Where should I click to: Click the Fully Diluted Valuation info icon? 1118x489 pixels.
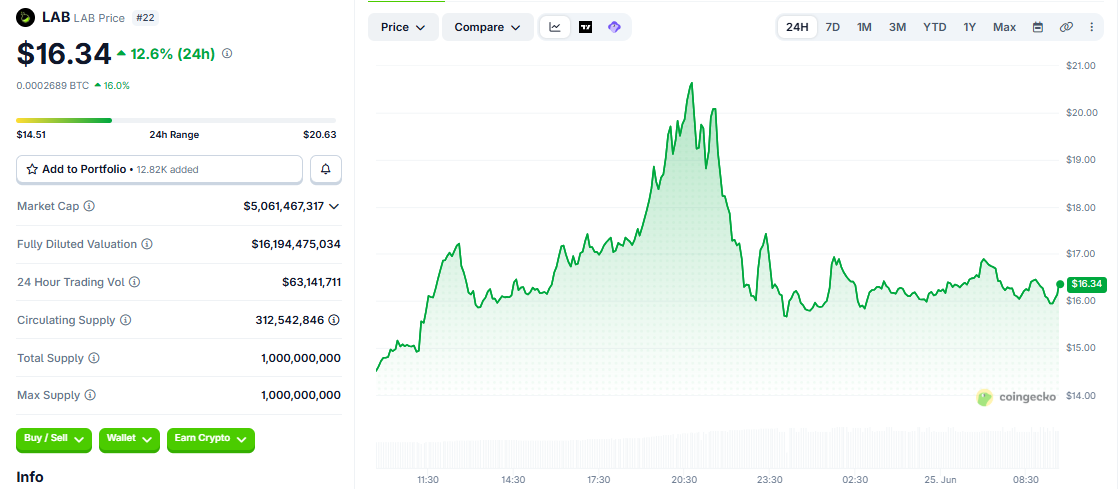pyautogui.click(x=146, y=244)
